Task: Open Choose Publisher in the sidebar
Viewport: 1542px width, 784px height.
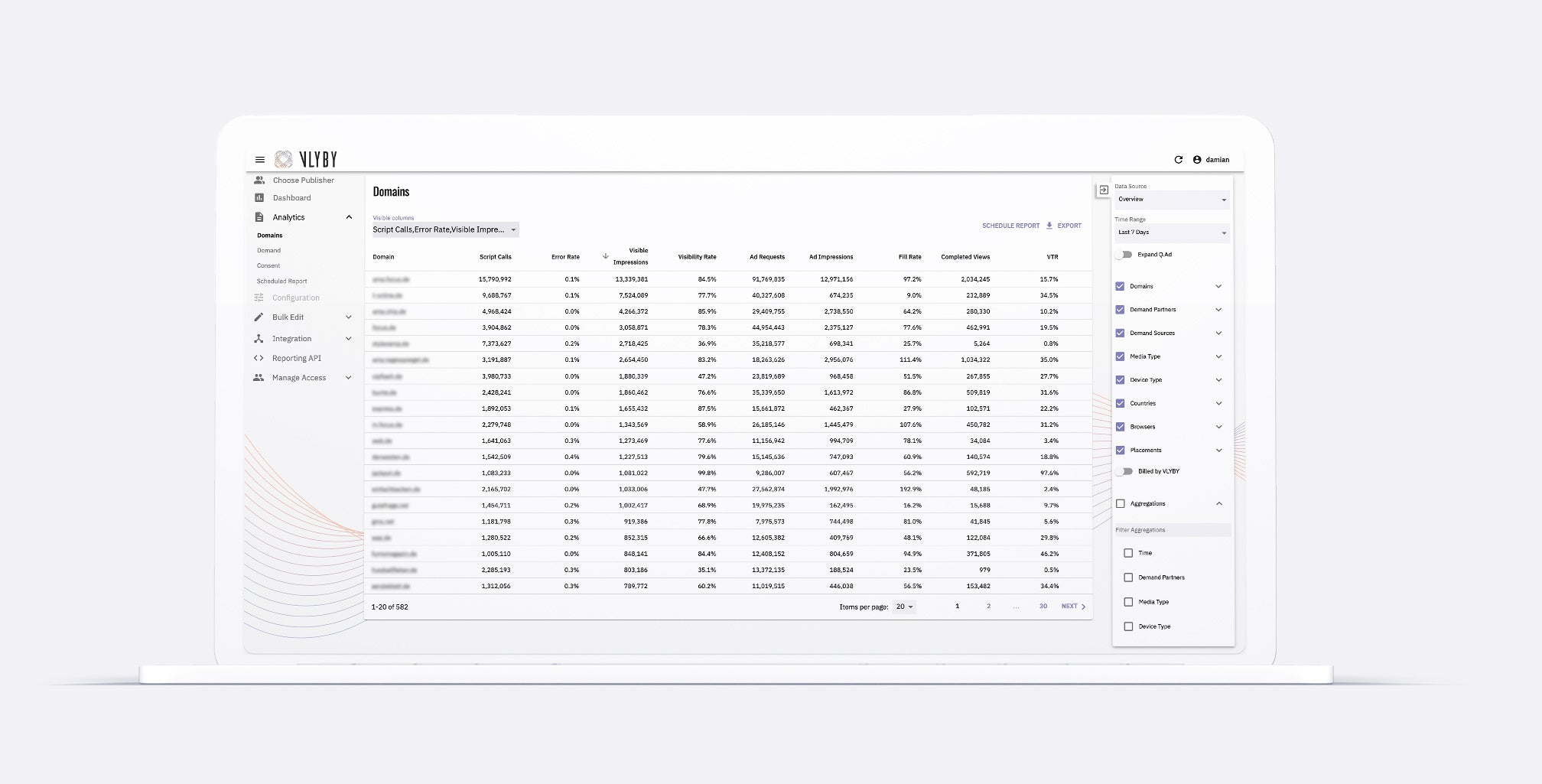Action: pyautogui.click(x=304, y=181)
